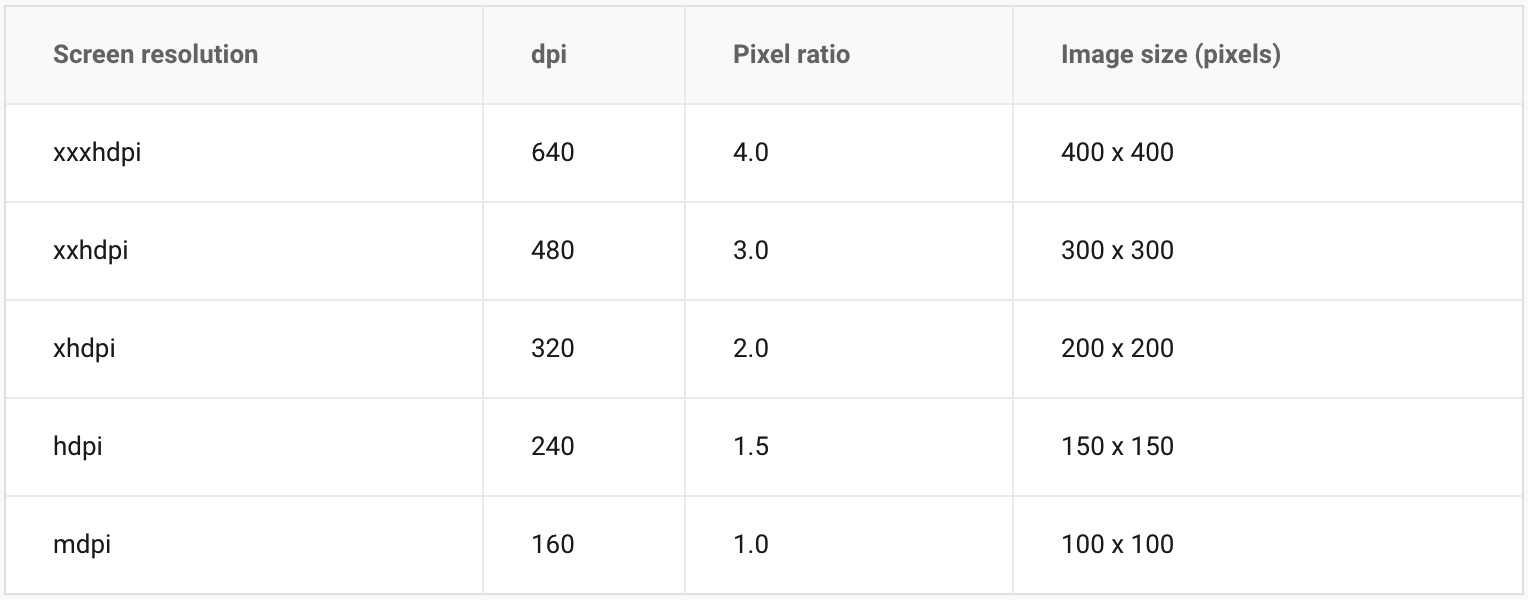Select the hdpi row label

(x=78, y=446)
